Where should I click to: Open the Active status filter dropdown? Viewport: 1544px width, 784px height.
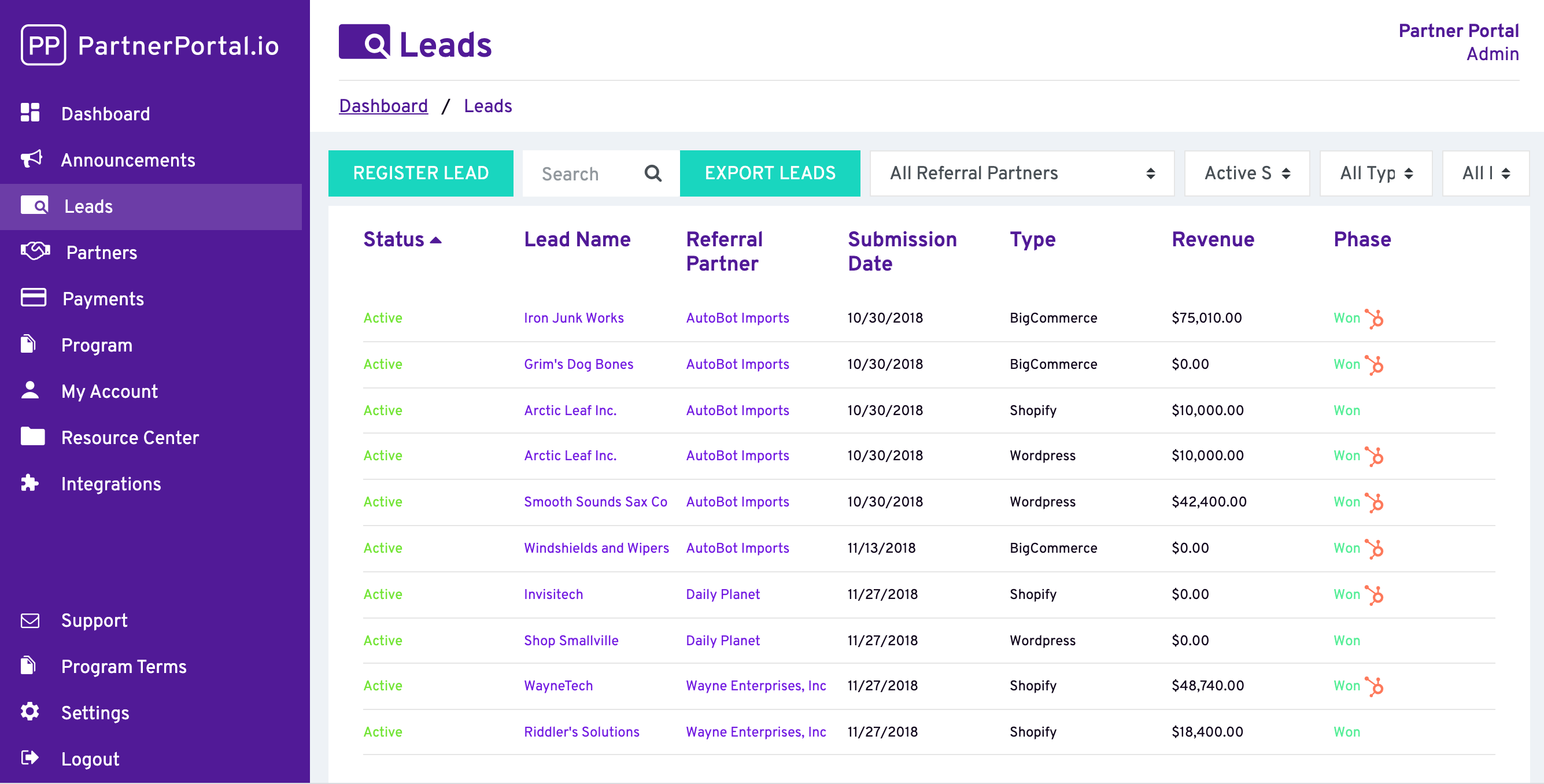point(1247,173)
